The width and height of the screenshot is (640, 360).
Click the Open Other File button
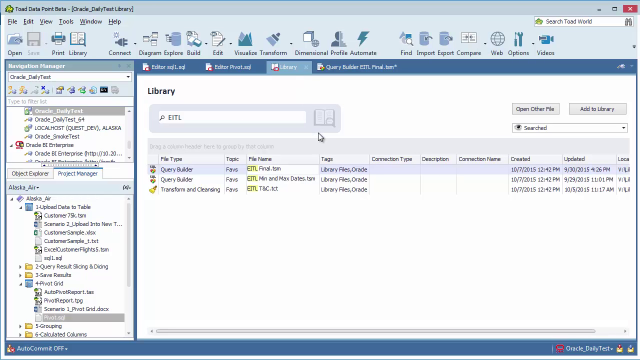[x=535, y=109]
